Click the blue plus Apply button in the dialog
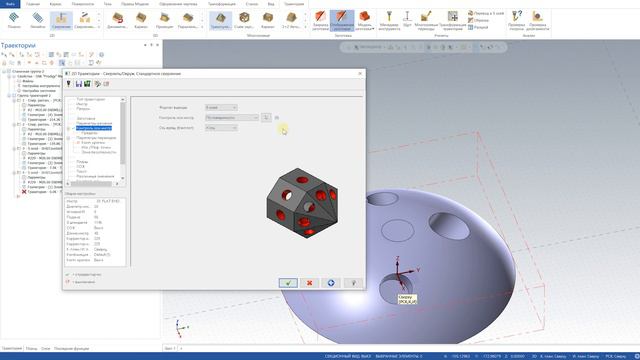Image resolution: width=640 pixels, height=360 pixels. pyautogui.click(x=331, y=283)
